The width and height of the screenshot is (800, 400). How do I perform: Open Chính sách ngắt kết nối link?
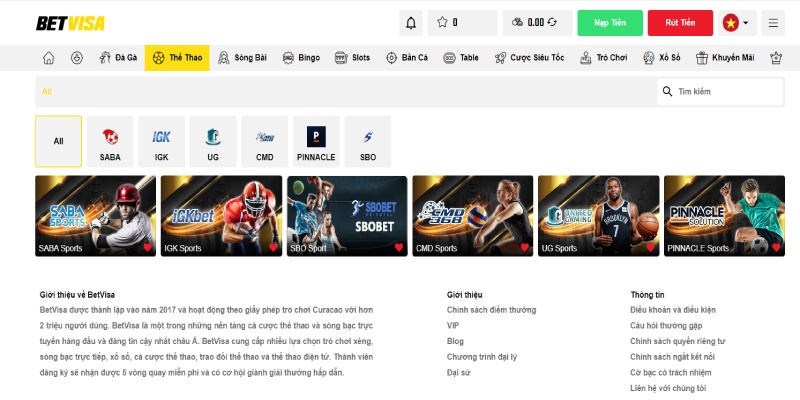[x=672, y=357]
